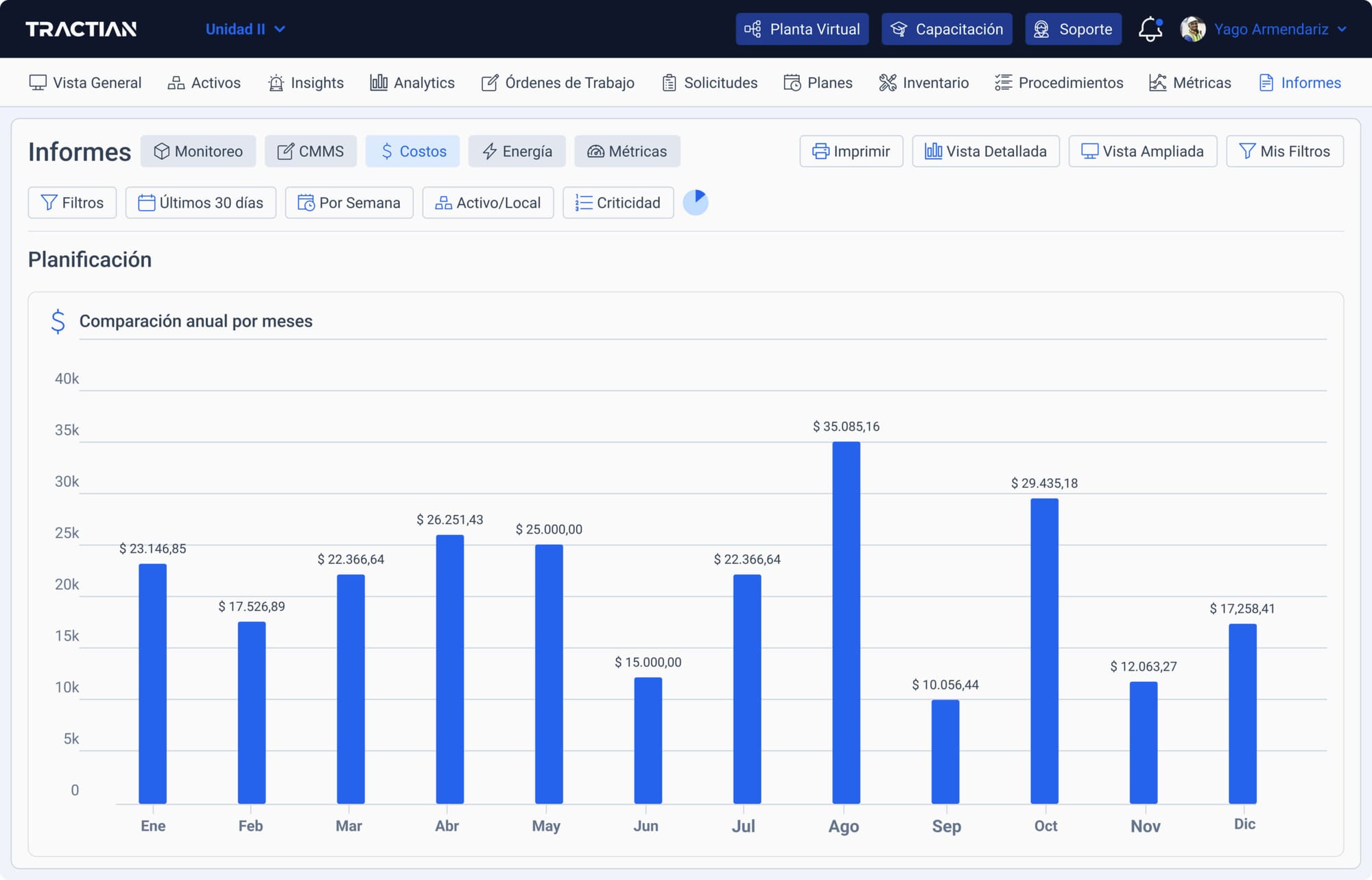Image resolution: width=1372 pixels, height=880 pixels.
Task: Go to Órdenes de Trabajo menu
Action: pos(558,82)
